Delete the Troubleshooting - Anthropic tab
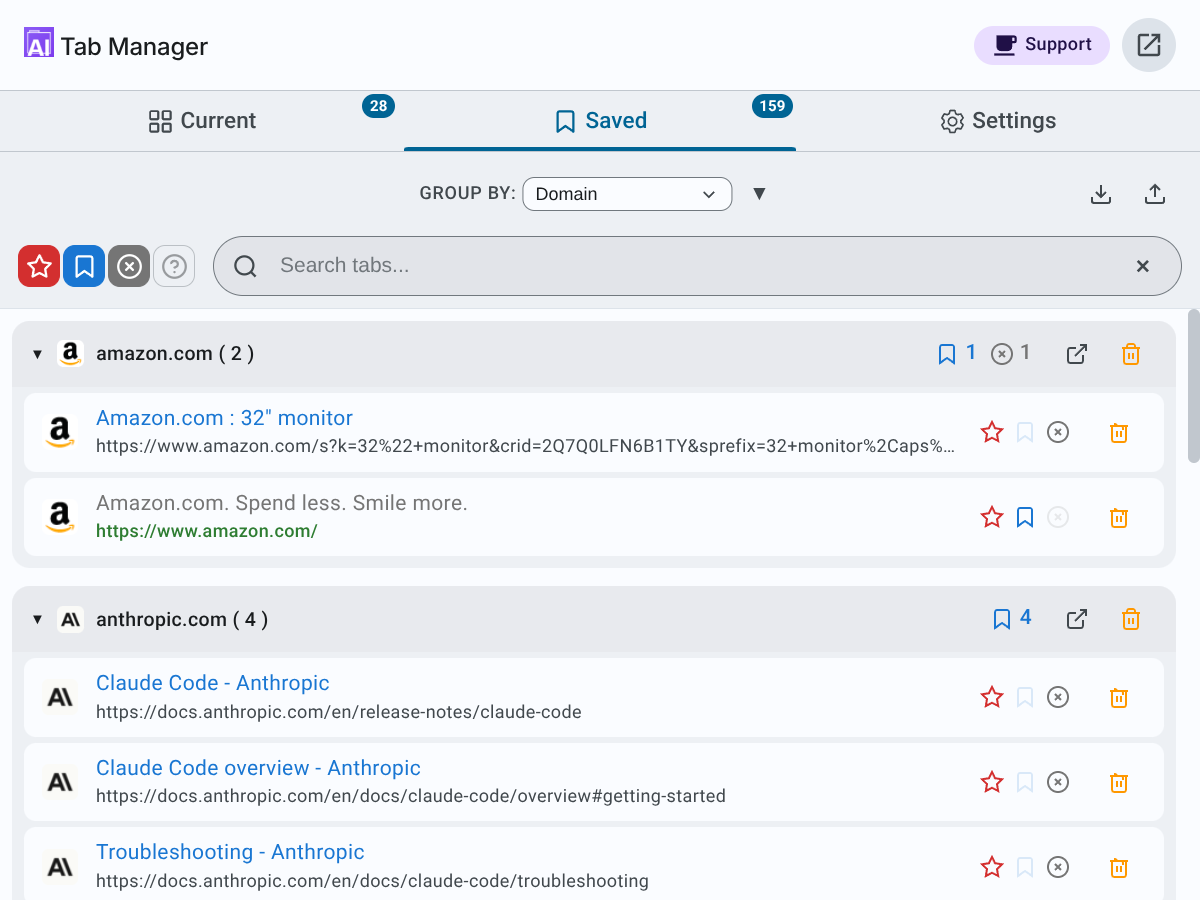1200x900 pixels. [x=1119, y=868]
